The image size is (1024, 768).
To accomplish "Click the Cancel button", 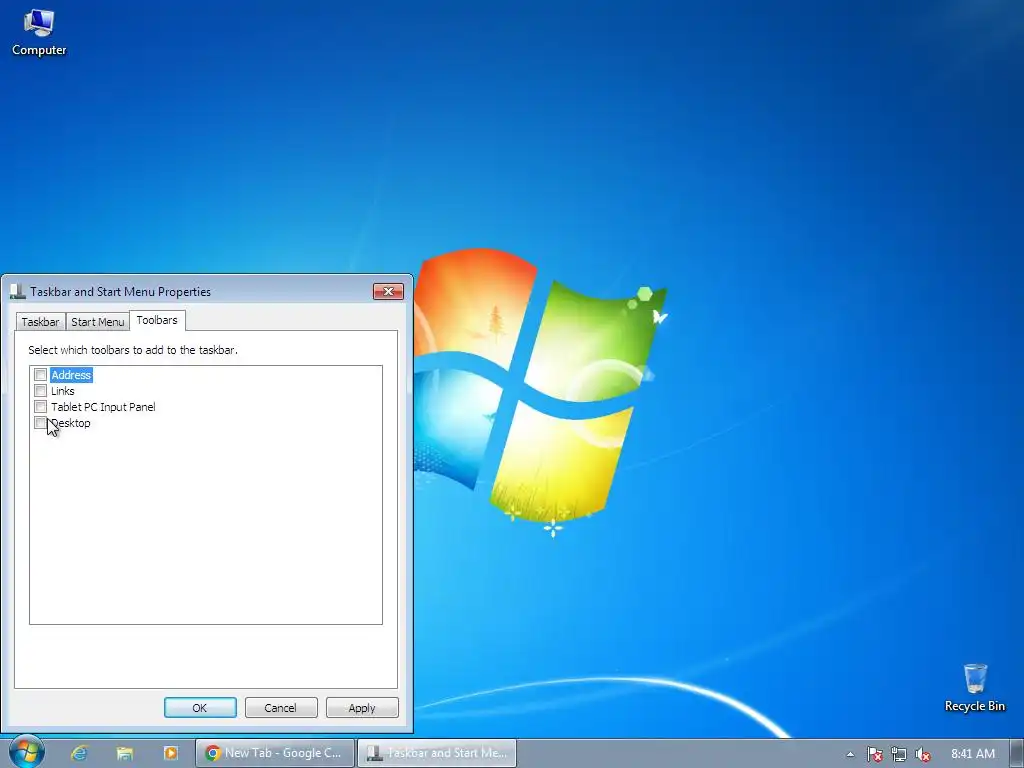I will [281, 708].
